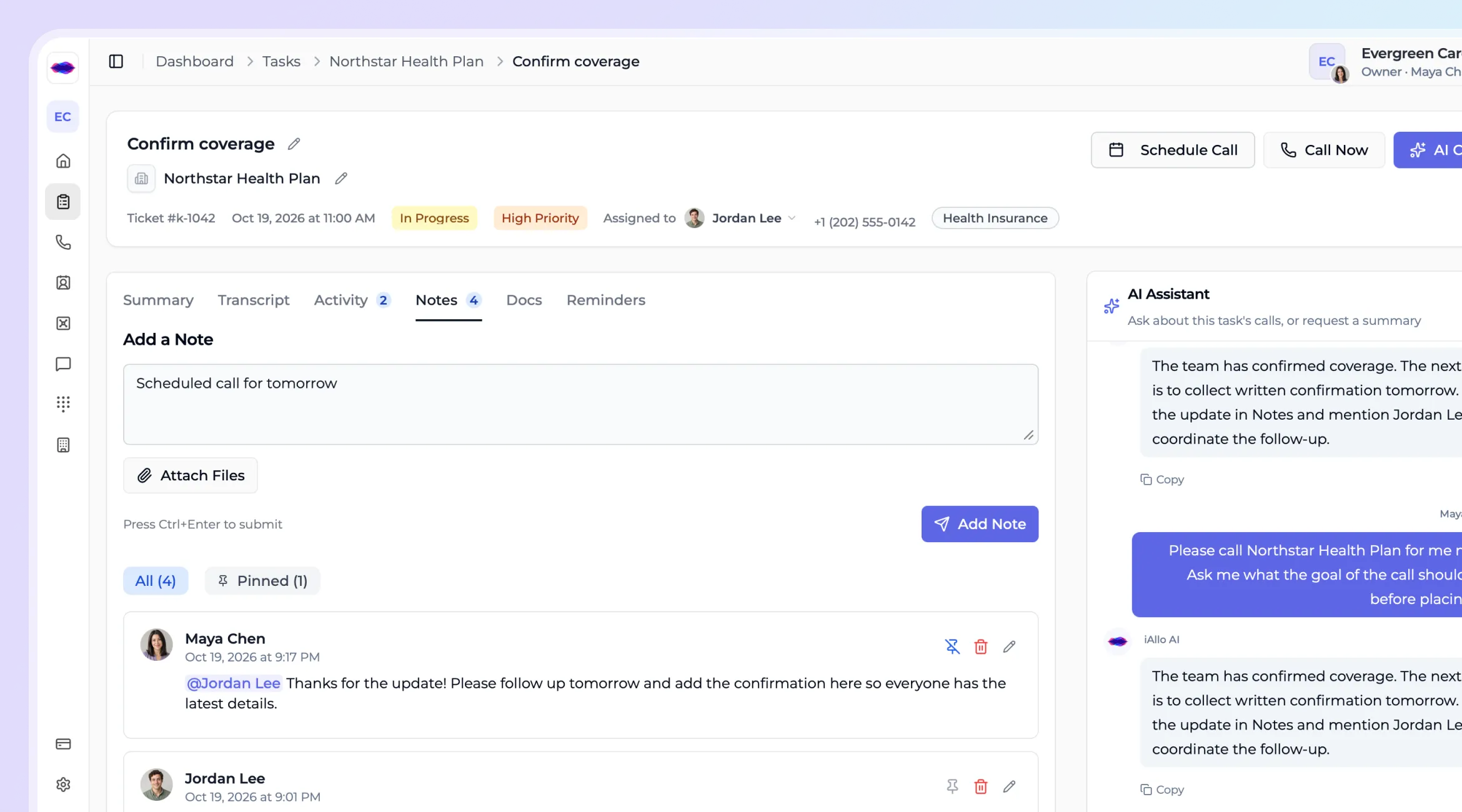The width and height of the screenshot is (1462, 812).
Task: Edit the Confirm coverage title with pencil icon
Action: coord(294,144)
